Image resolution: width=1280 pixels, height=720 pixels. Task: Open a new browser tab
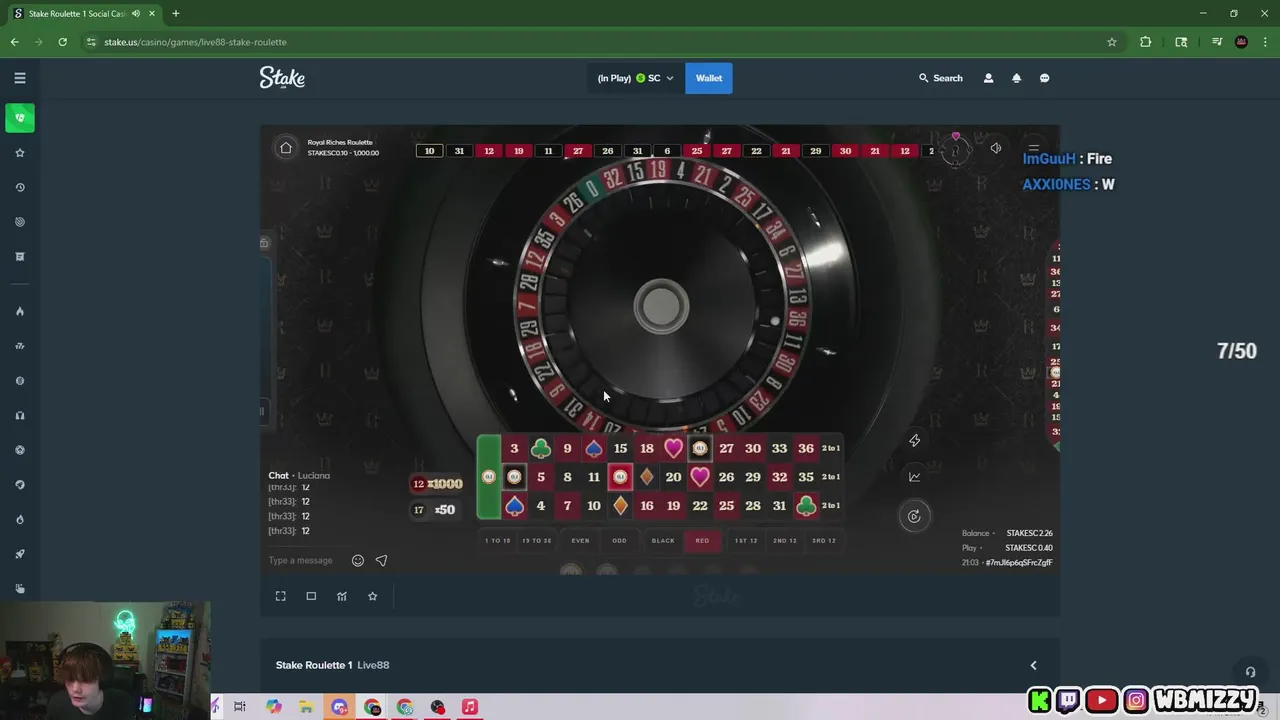(175, 14)
